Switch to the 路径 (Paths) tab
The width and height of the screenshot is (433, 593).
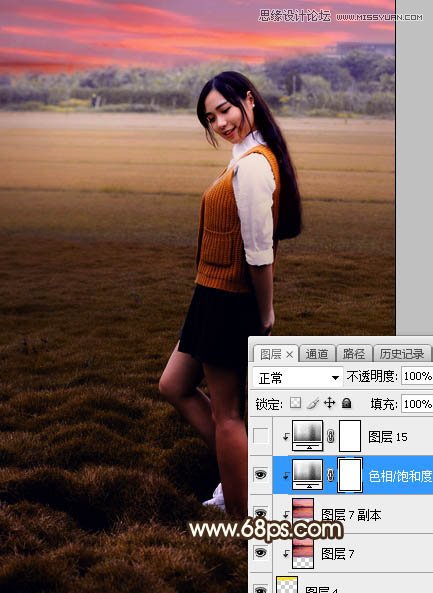click(x=354, y=354)
